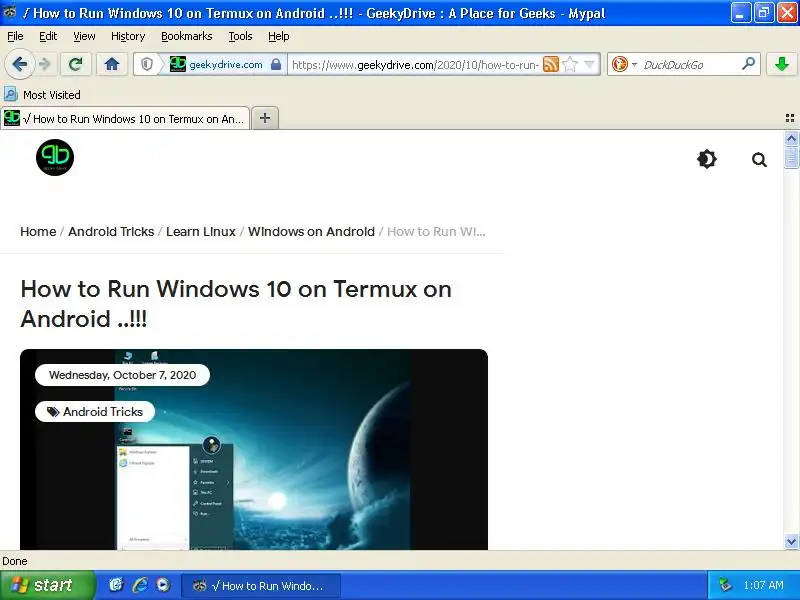Click the URL address field
This screenshot has height=600, width=800.
(415, 64)
